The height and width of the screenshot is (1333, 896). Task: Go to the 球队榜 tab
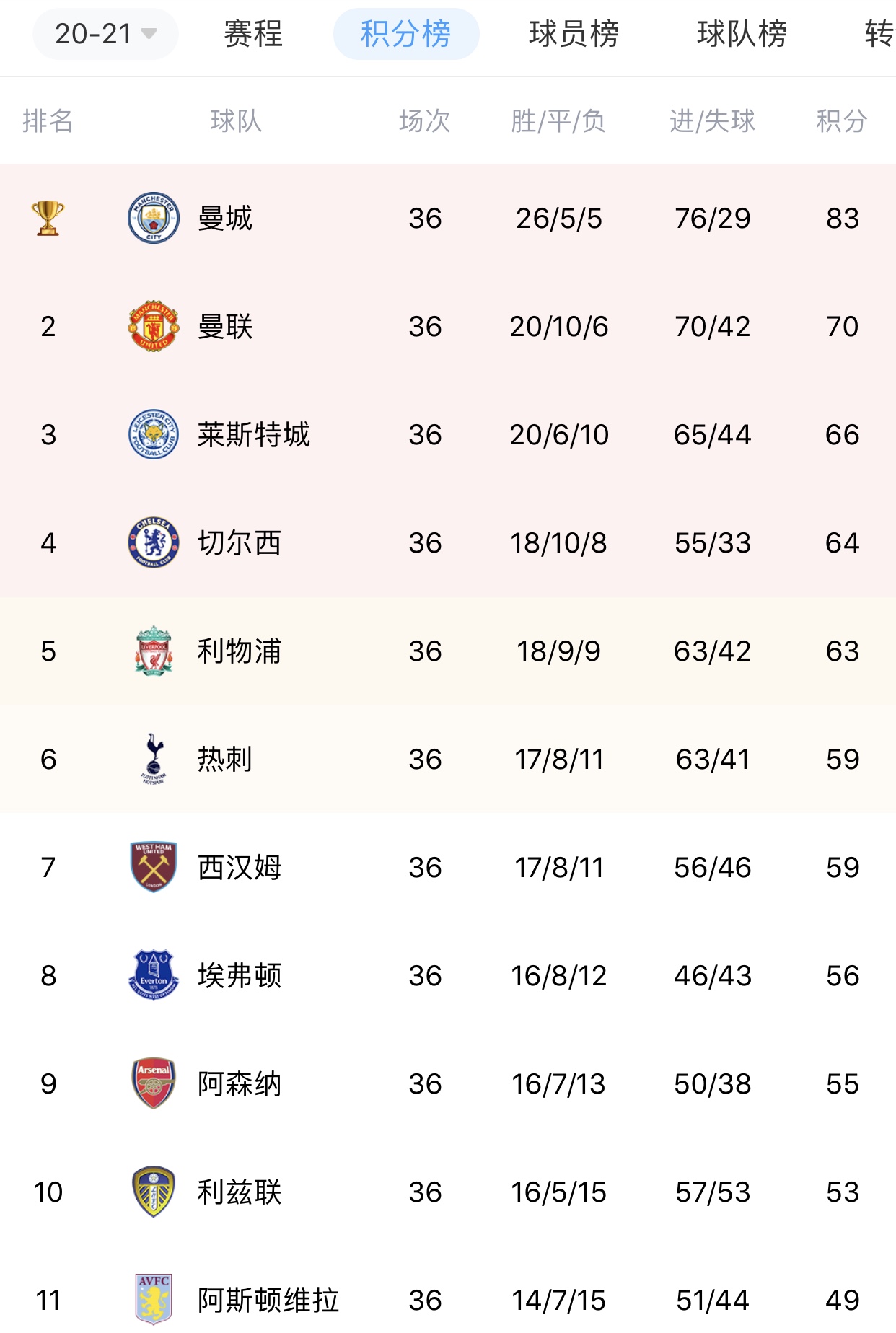coord(742,34)
